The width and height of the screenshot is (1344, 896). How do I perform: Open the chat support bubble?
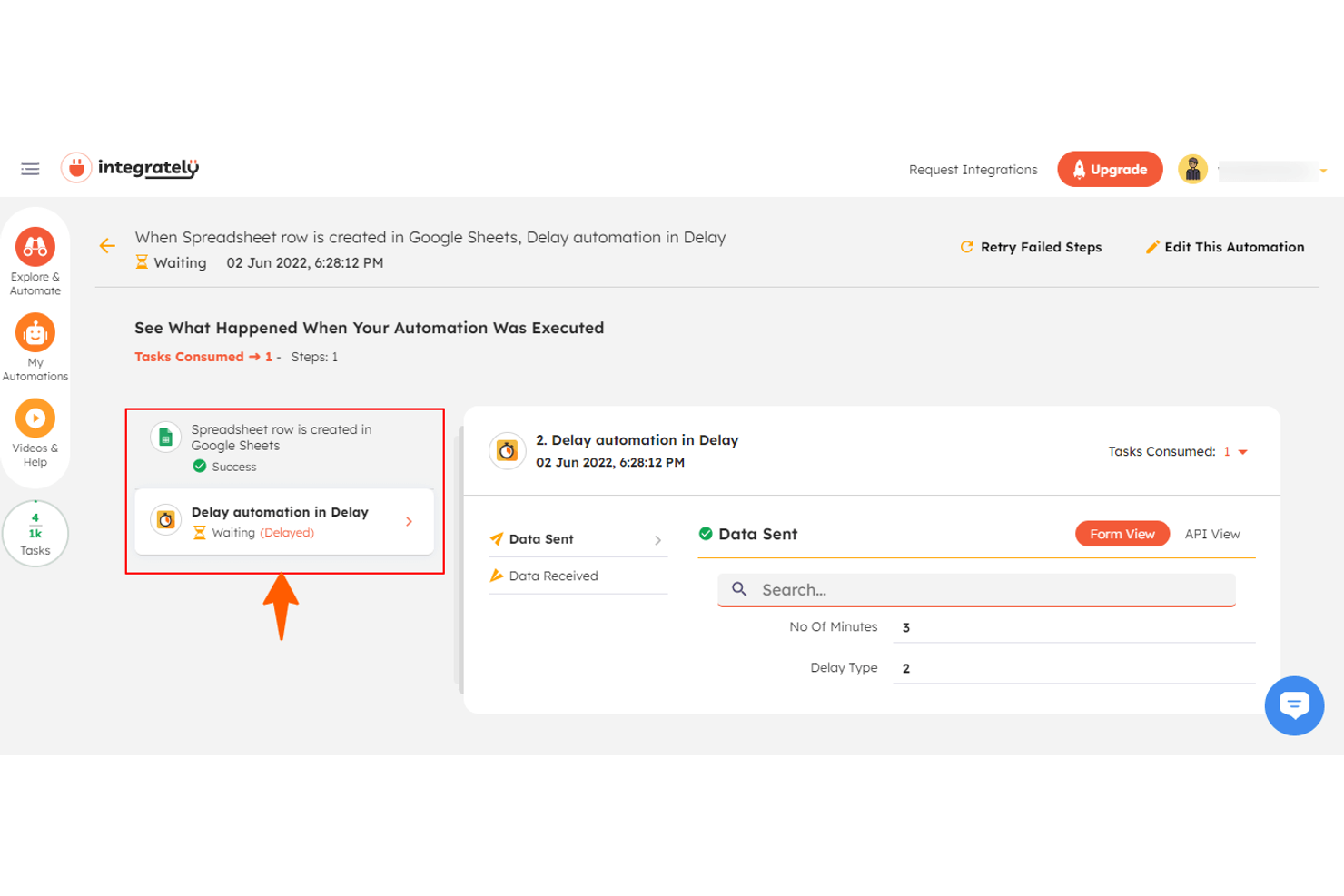pyautogui.click(x=1294, y=705)
